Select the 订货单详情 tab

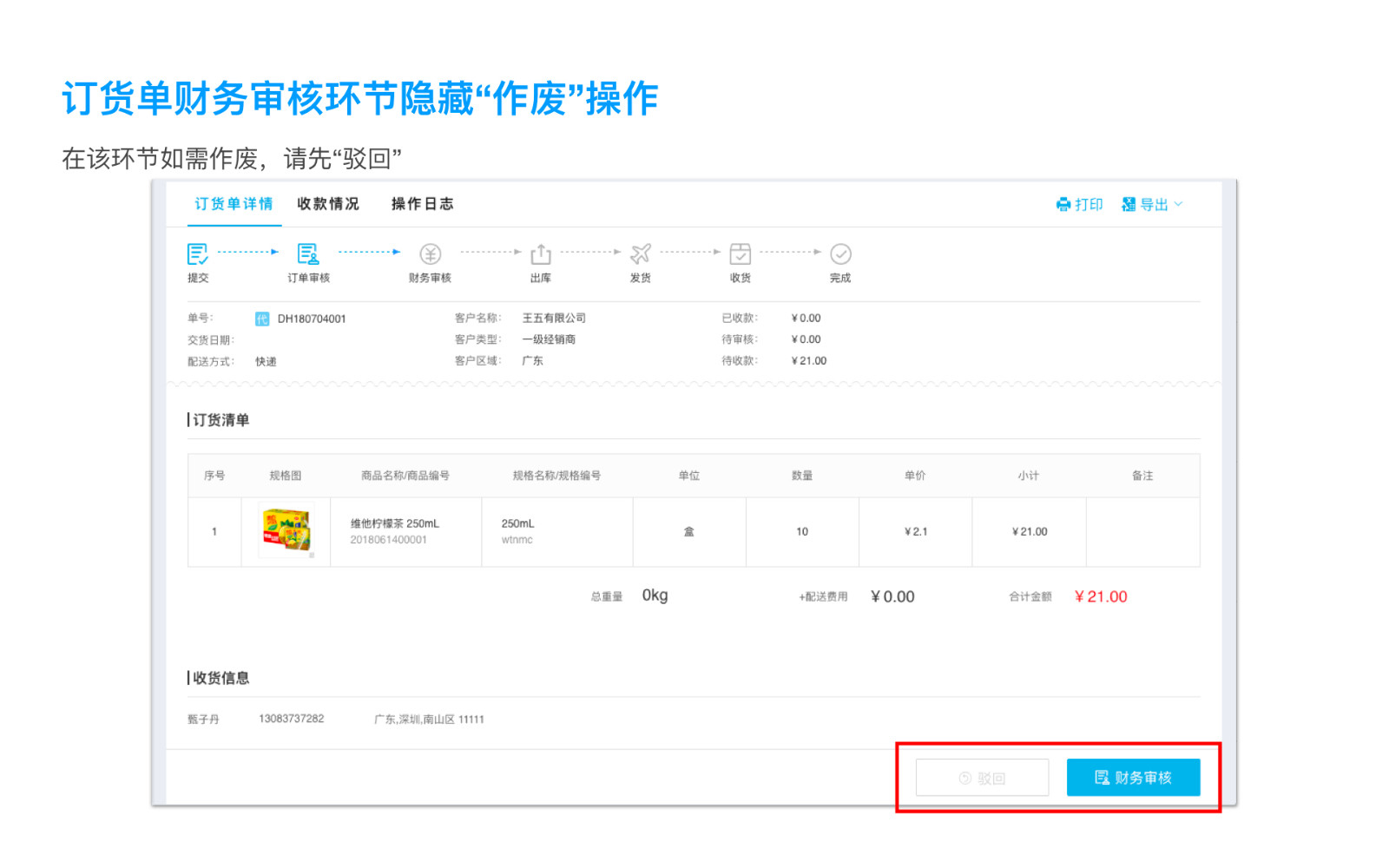click(x=234, y=204)
